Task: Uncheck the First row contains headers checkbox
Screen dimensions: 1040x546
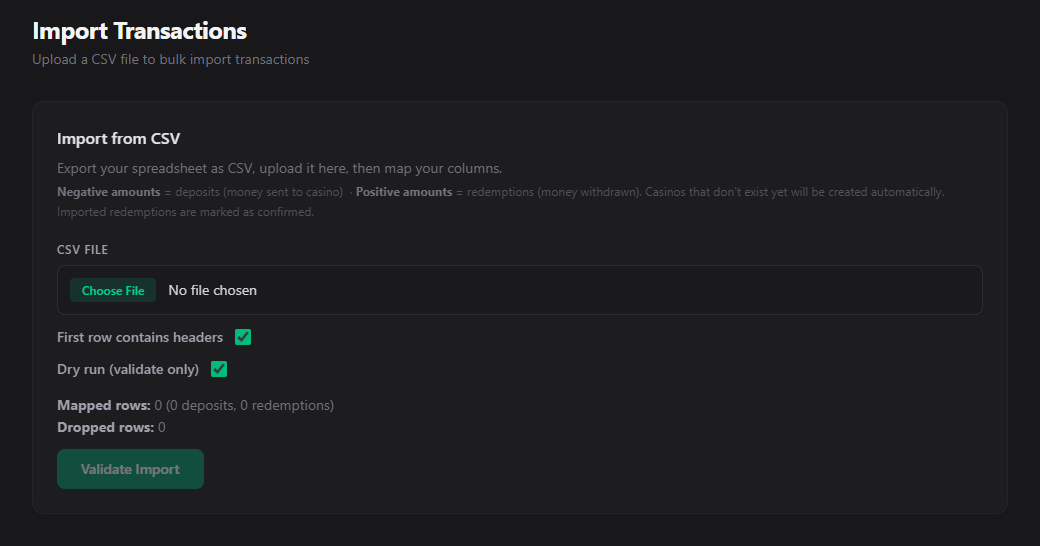Action: [x=242, y=337]
